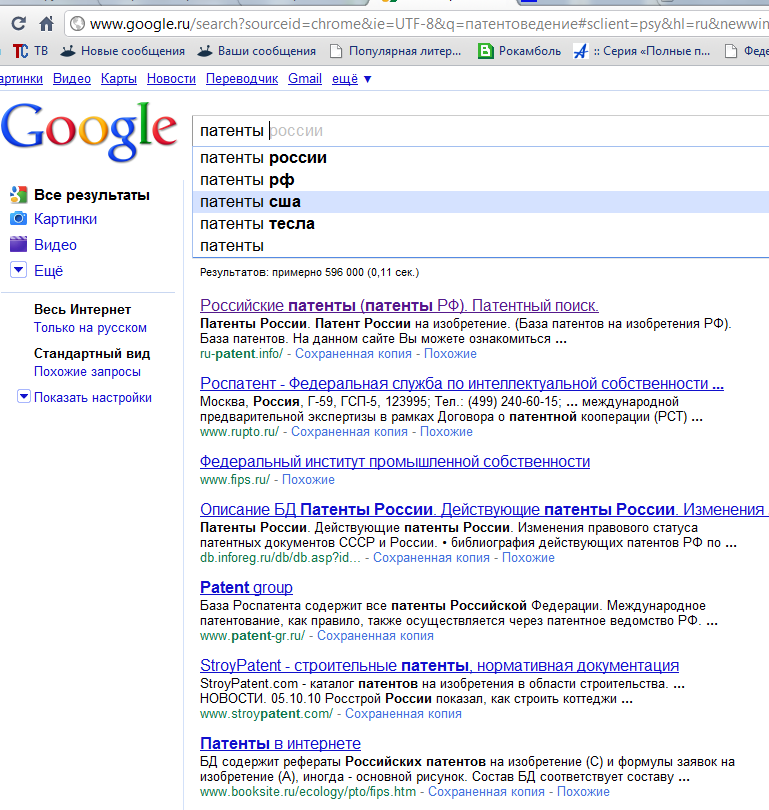The height and width of the screenshot is (810, 769).
Task: Open Сохраненная копия for www.patent-gr.ru
Action: [x=375, y=636]
